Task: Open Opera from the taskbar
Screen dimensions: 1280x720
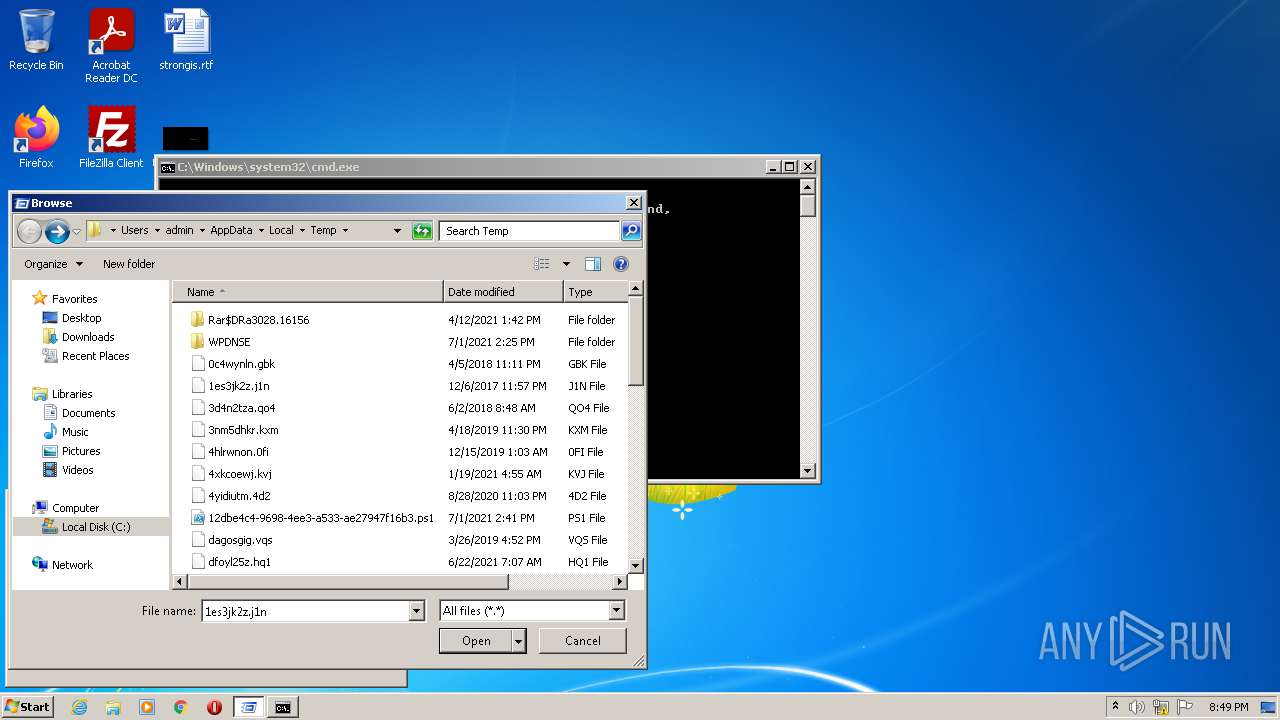Action: [214, 707]
